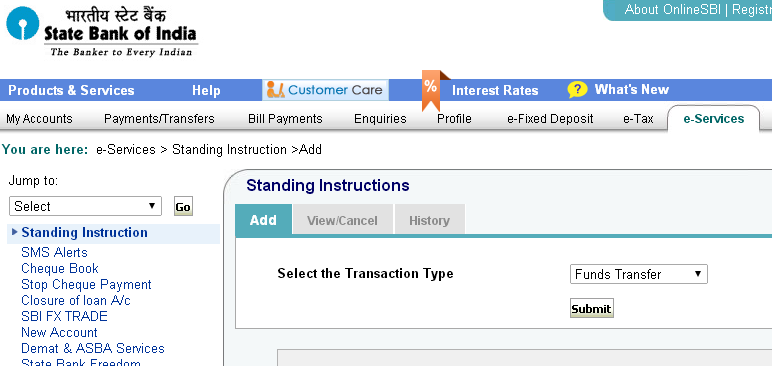Click the arrow beside Standing Instruction
The width and height of the screenshot is (772, 384).
pyautogui.click(x=14, y=232)
